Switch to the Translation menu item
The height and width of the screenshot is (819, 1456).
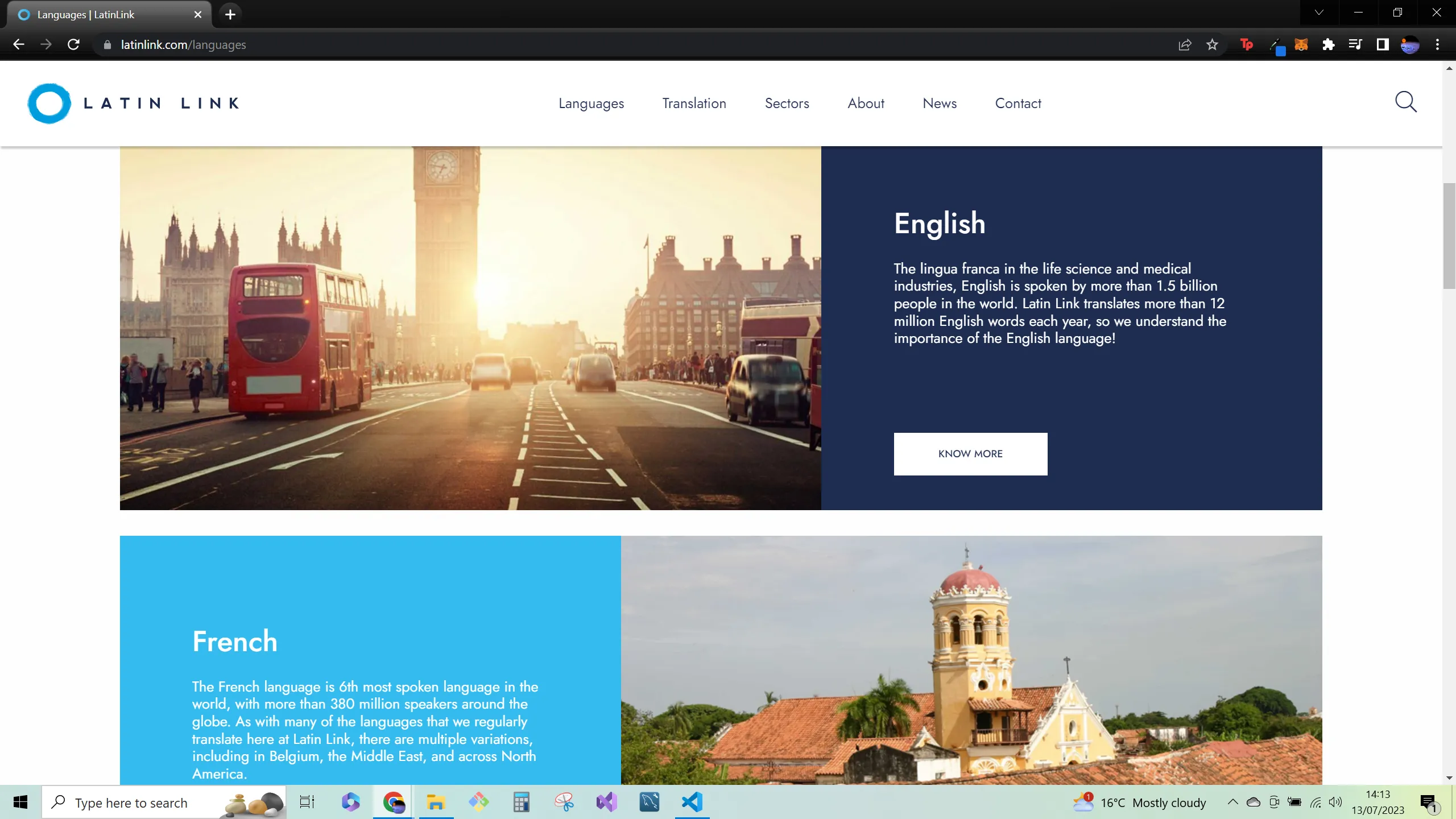coord(694,103)
